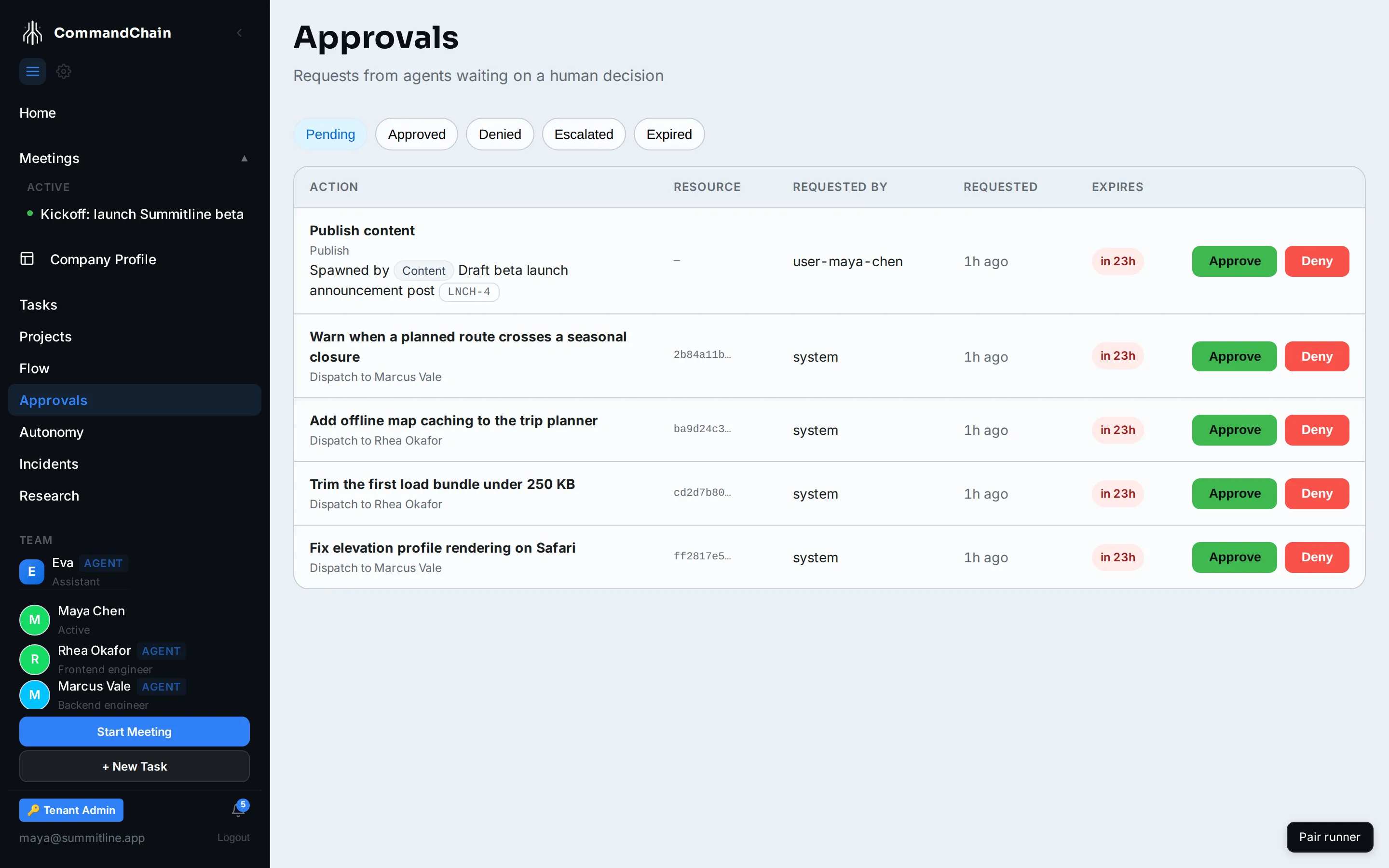1389x868 pixels.
Task: Switch to the Expired tab
Action: tap(669, 135)
